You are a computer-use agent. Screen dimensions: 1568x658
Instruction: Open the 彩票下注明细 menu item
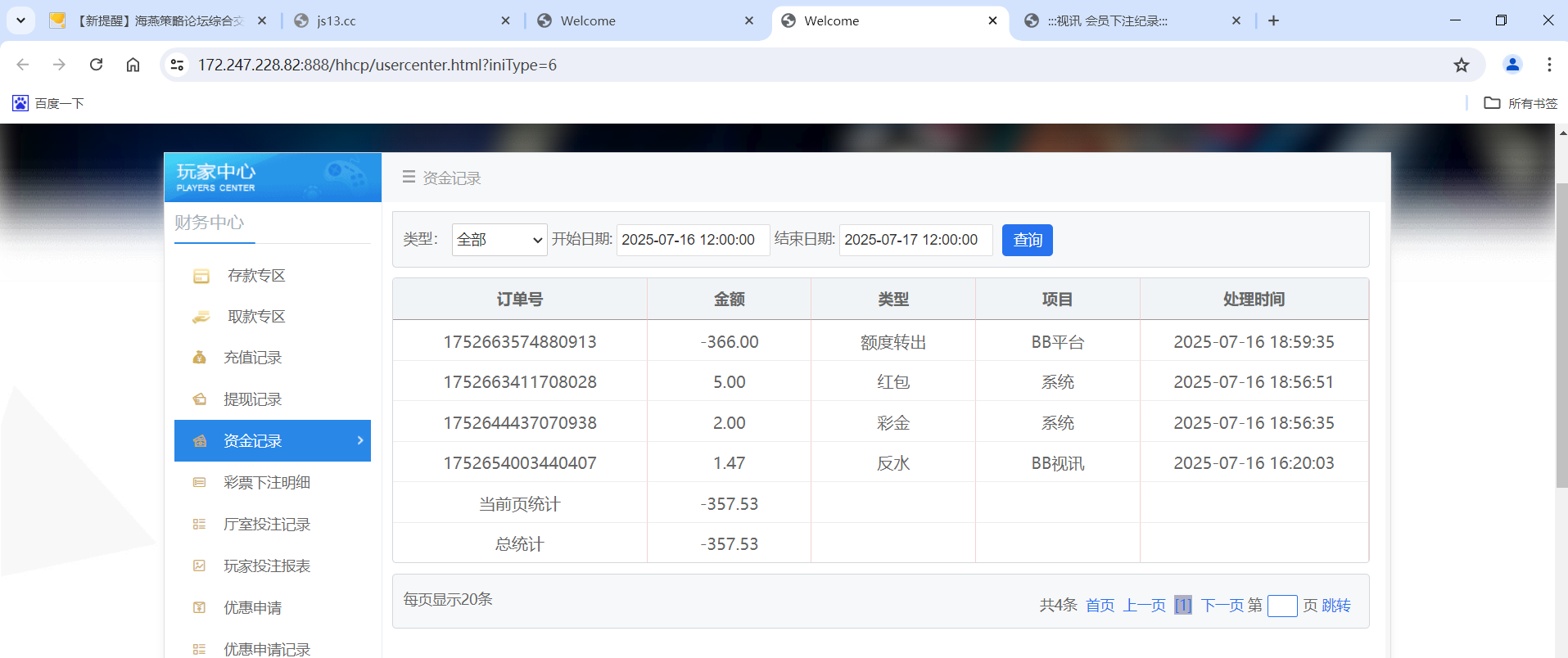266,483
